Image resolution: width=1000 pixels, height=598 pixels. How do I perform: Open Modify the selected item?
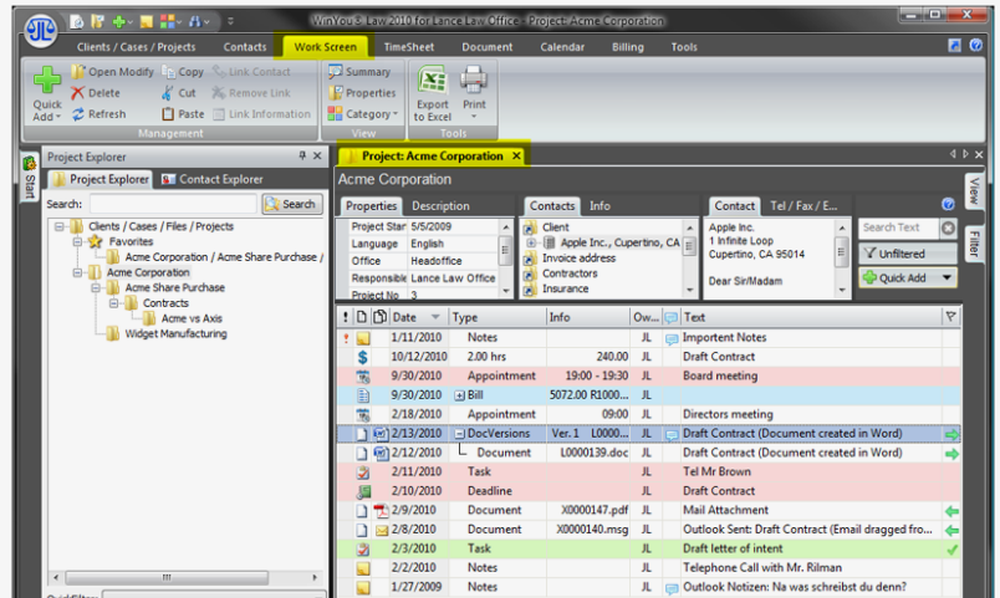pyautogui.click(x=113, y=72)
